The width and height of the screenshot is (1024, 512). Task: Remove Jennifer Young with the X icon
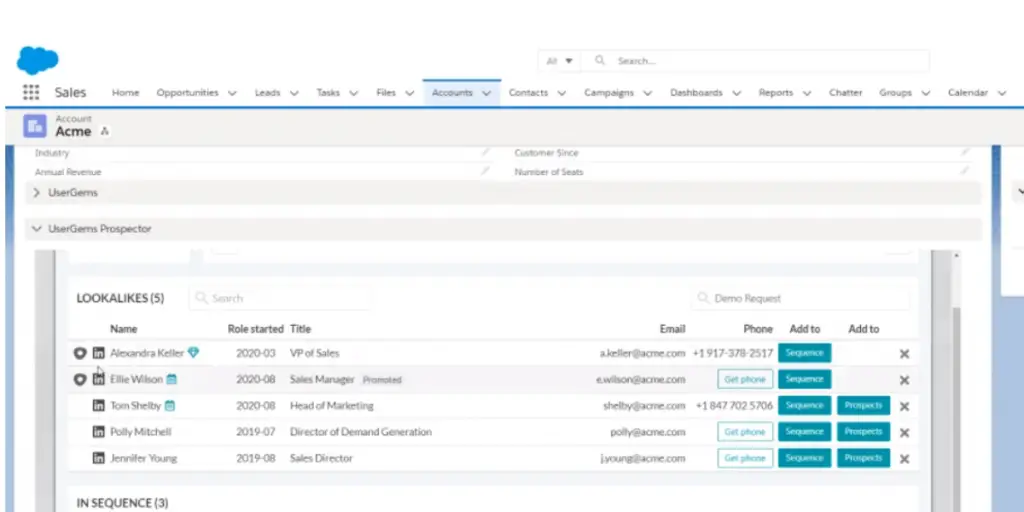point(904,458)
